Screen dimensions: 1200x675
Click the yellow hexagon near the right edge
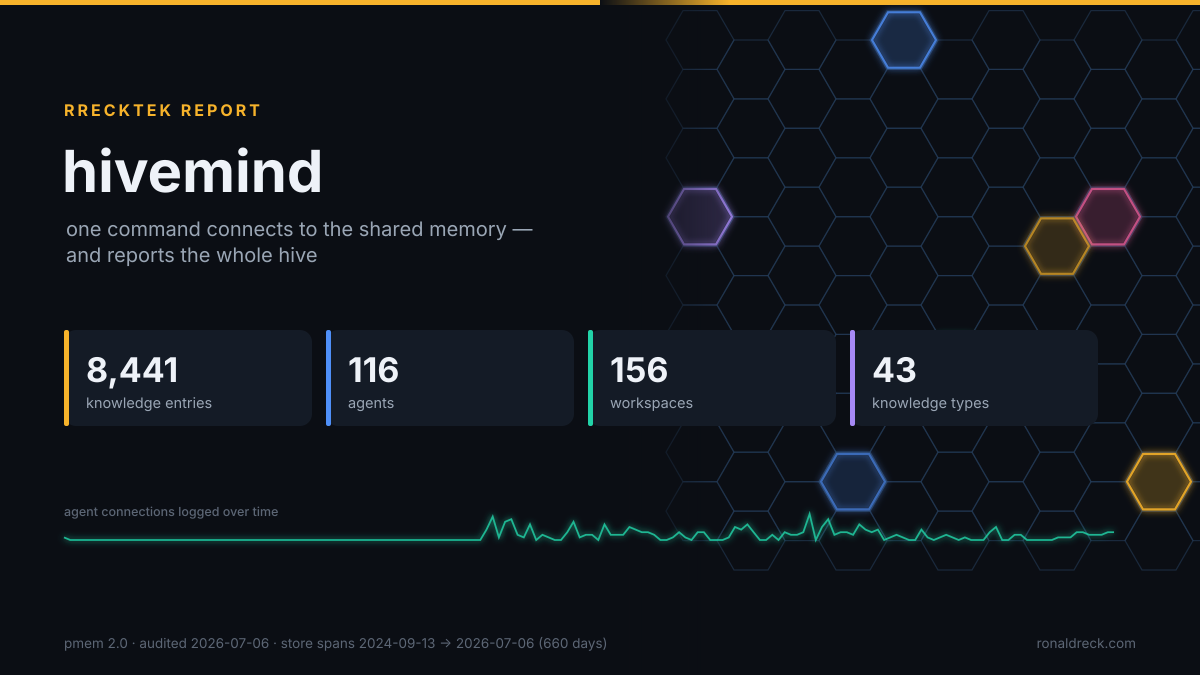pos(1159,481)
